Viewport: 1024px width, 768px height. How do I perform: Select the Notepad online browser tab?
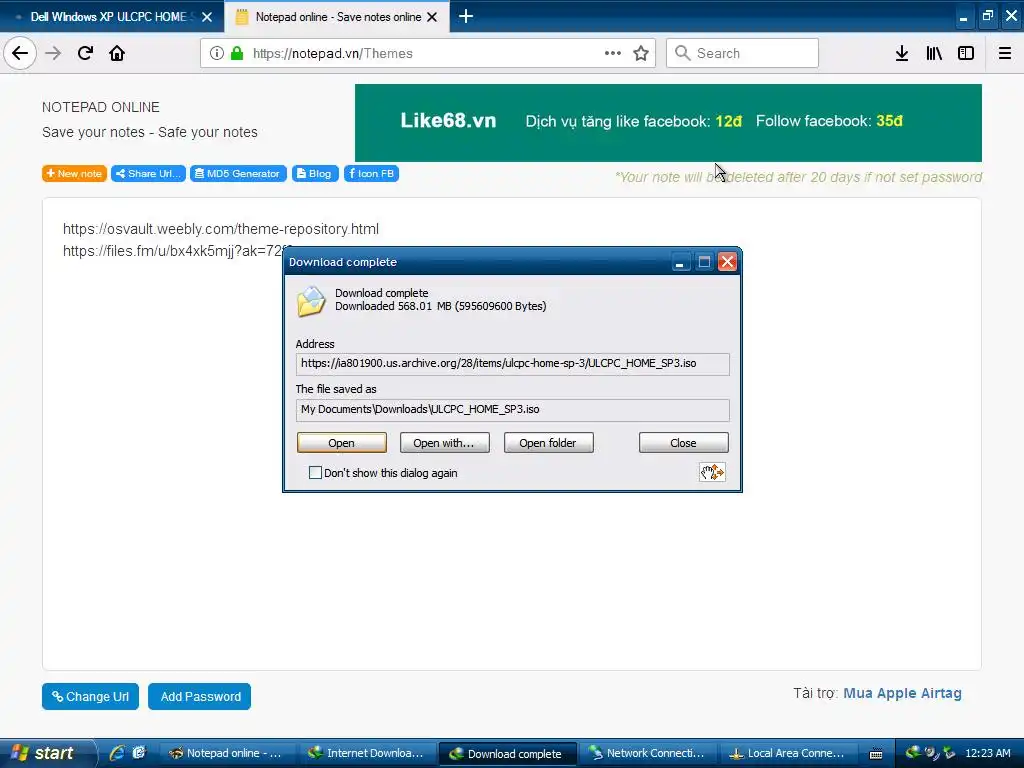(x=337, y=17)
